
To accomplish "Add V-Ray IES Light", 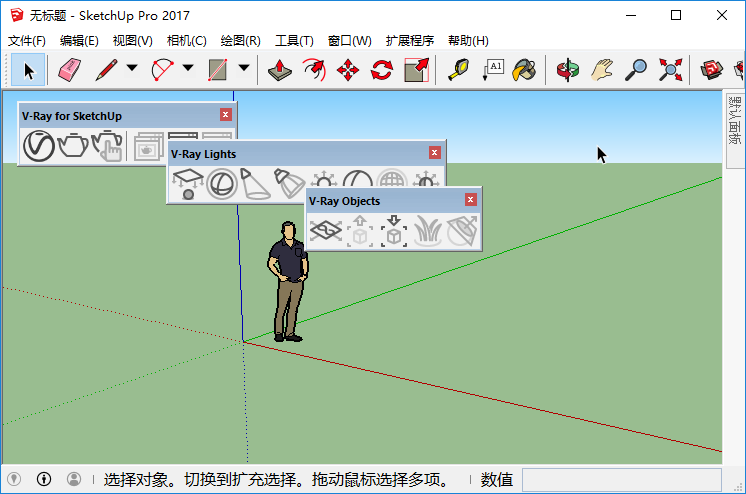I will [289, 184].
